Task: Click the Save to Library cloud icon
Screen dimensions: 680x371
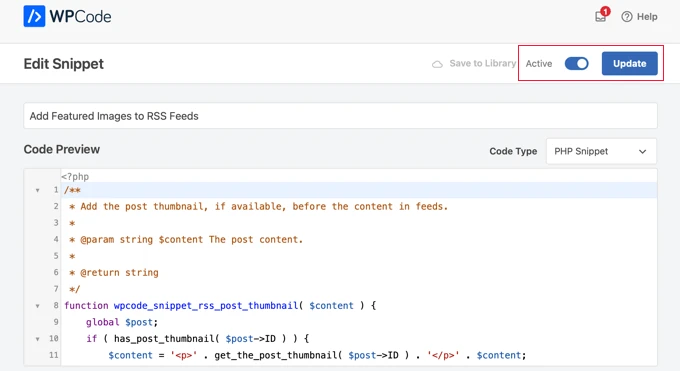Action: pyautogui.click(x=437, y=64)
